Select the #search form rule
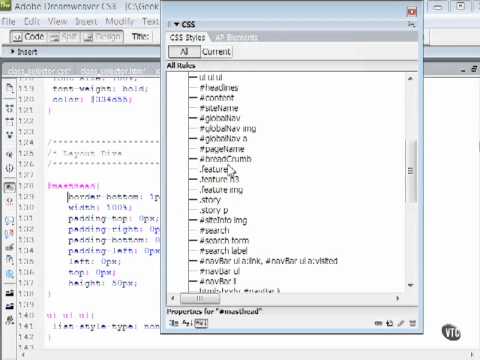The image size is (480, 360). tap(224, 241)
